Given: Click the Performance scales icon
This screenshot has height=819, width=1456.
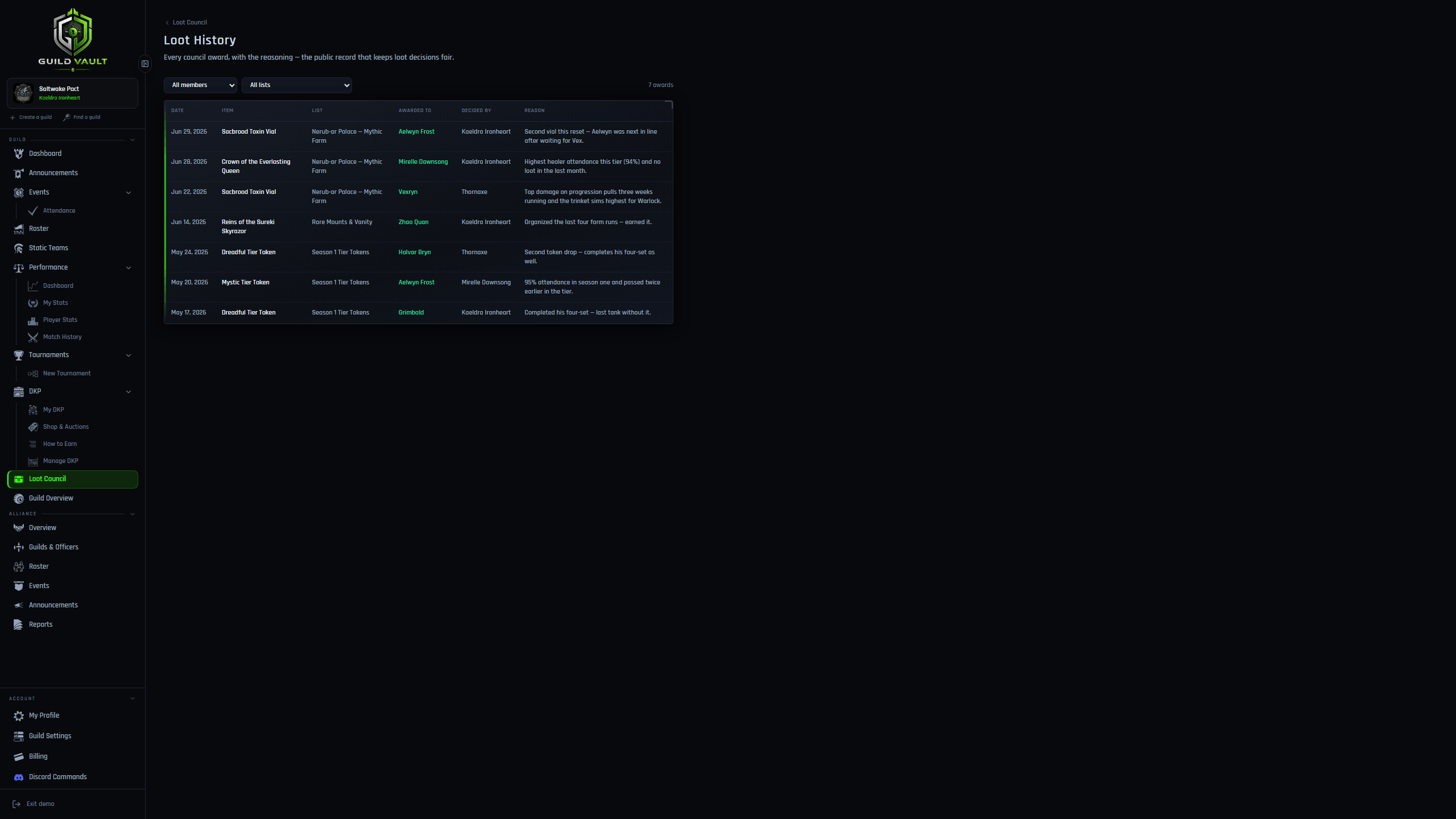Looking at the screenshot, I should click(19, 267).
